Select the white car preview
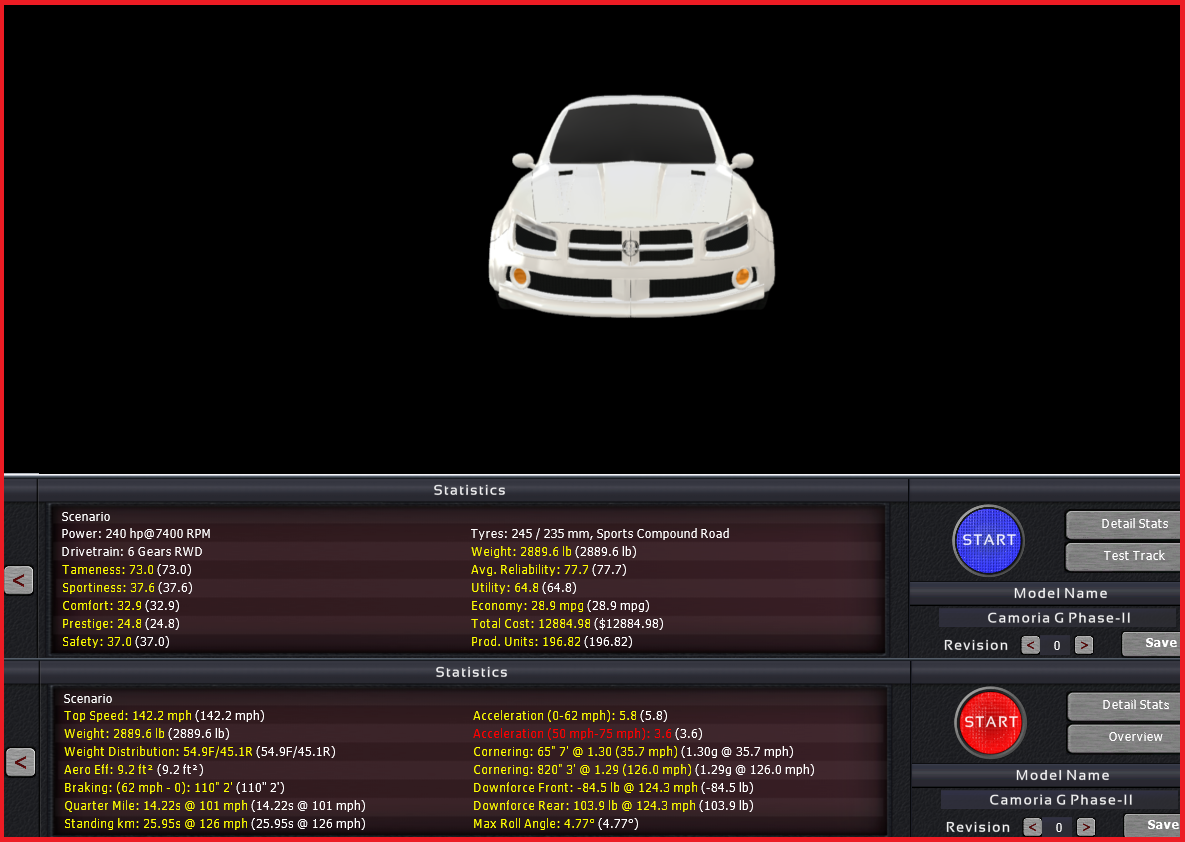 (631, 206)
